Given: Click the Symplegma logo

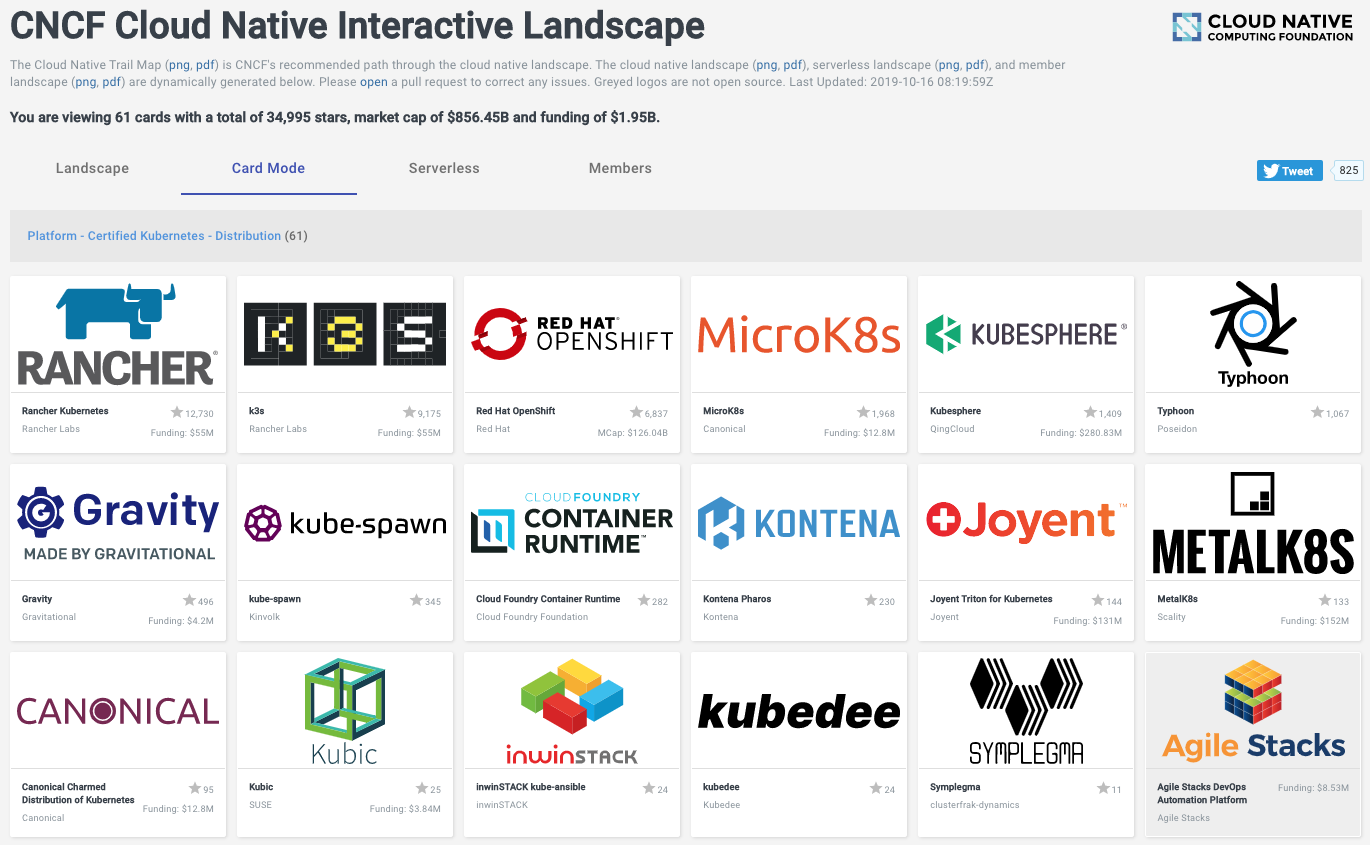Looking at the screenshot, I should pos(1025,710).
